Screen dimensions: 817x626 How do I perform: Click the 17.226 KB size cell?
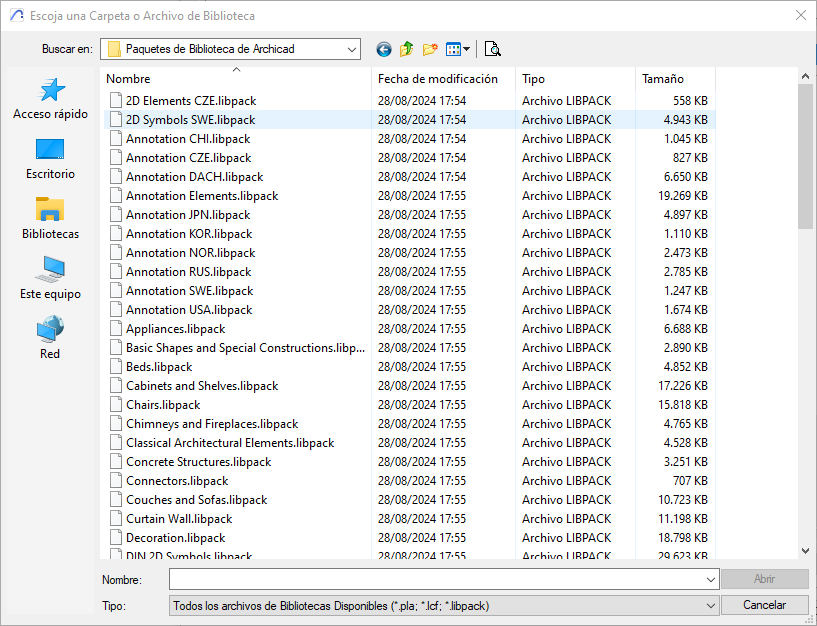(x=683, y=386)
